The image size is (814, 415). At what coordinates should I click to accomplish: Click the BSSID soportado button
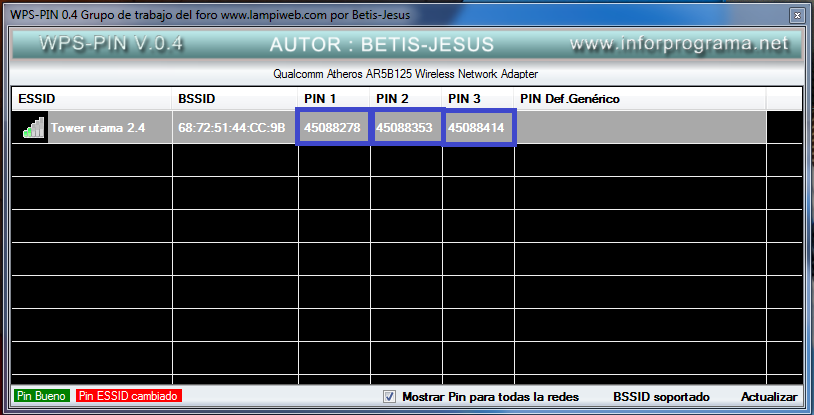point(661,397)
